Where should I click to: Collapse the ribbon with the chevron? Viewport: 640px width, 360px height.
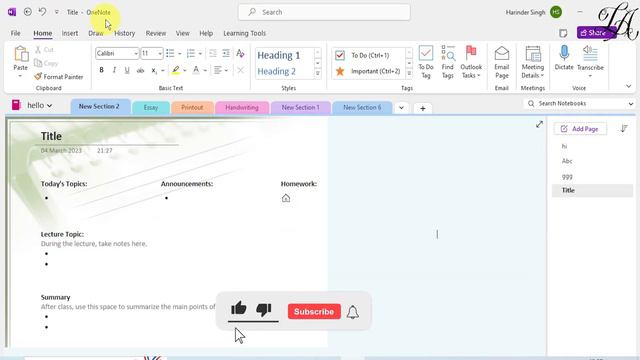point(629,86)
